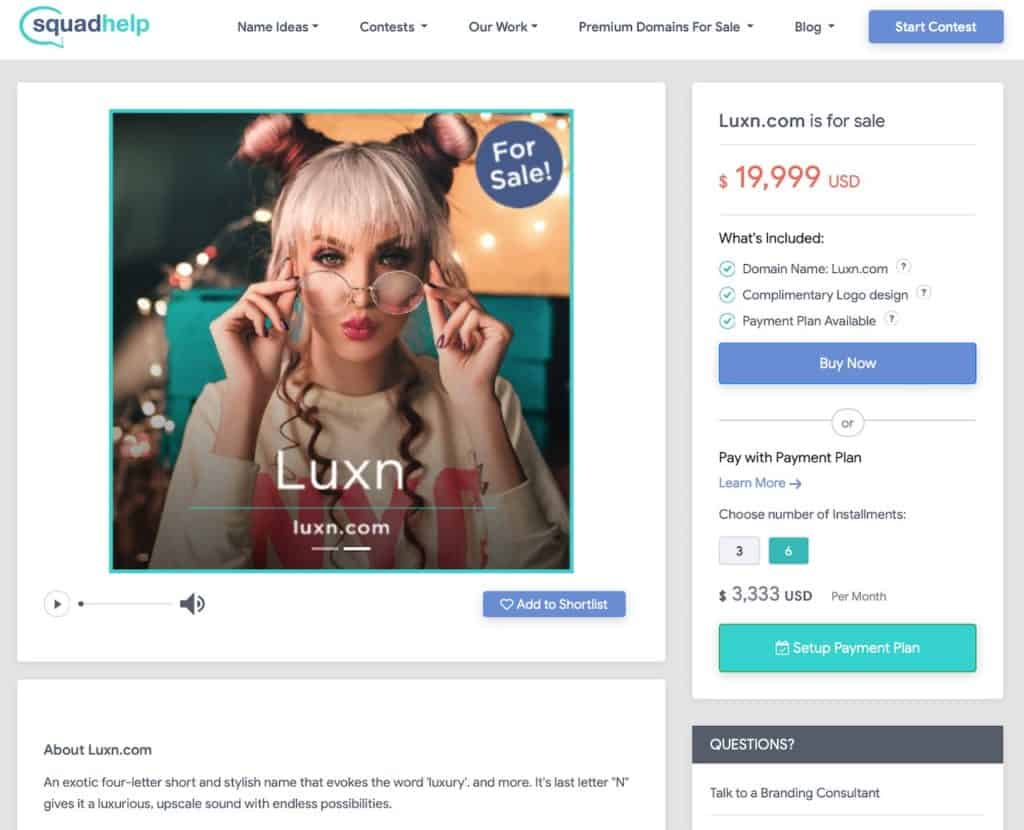
Task: Click the Domain Name checkmark icon
Action: pyautogui.click(x=727, y=269)
